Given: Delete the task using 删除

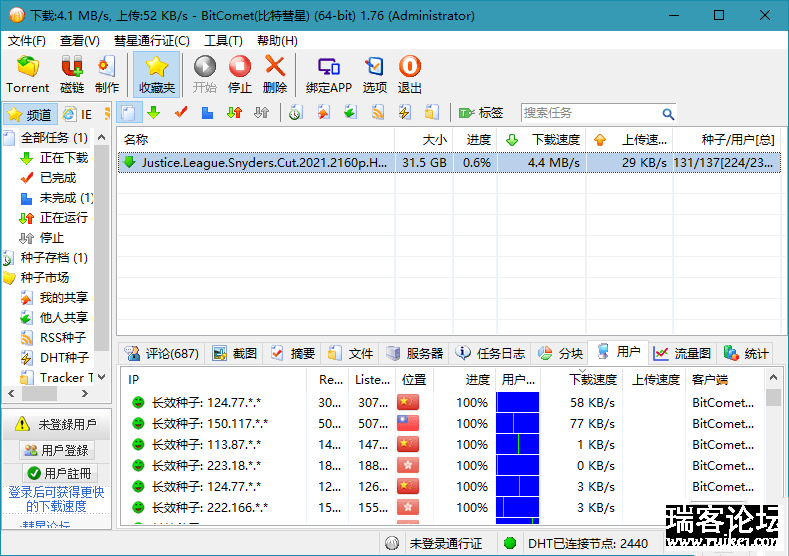Looking at the screenshot, I should [x=275, y=74].
